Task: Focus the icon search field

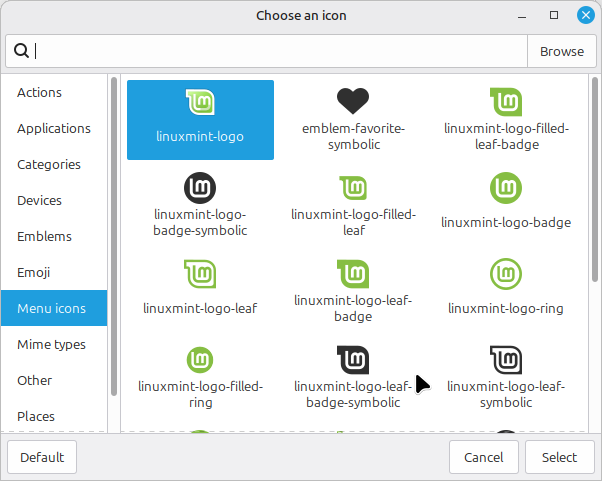Action: (280, 51)
